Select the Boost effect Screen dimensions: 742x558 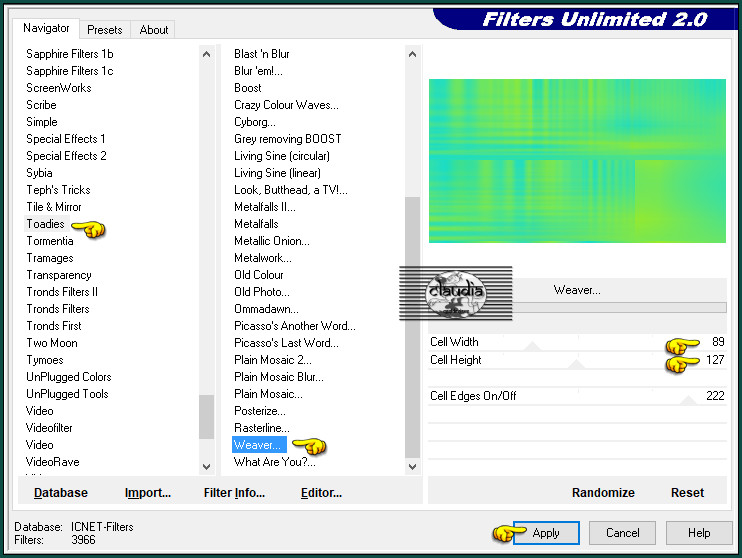point(247,88)
